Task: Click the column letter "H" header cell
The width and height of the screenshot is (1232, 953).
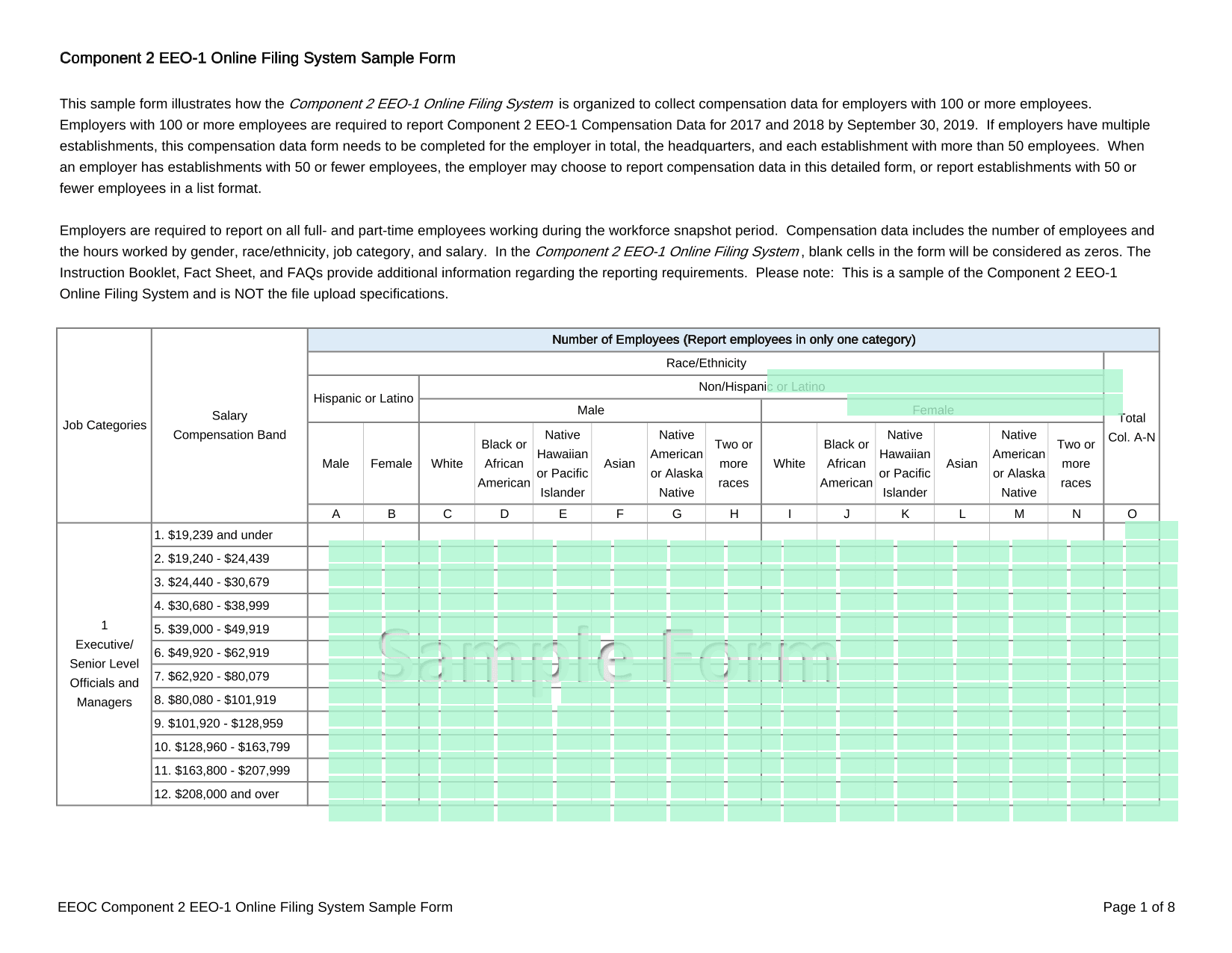Action: click(x=734, y=513)
